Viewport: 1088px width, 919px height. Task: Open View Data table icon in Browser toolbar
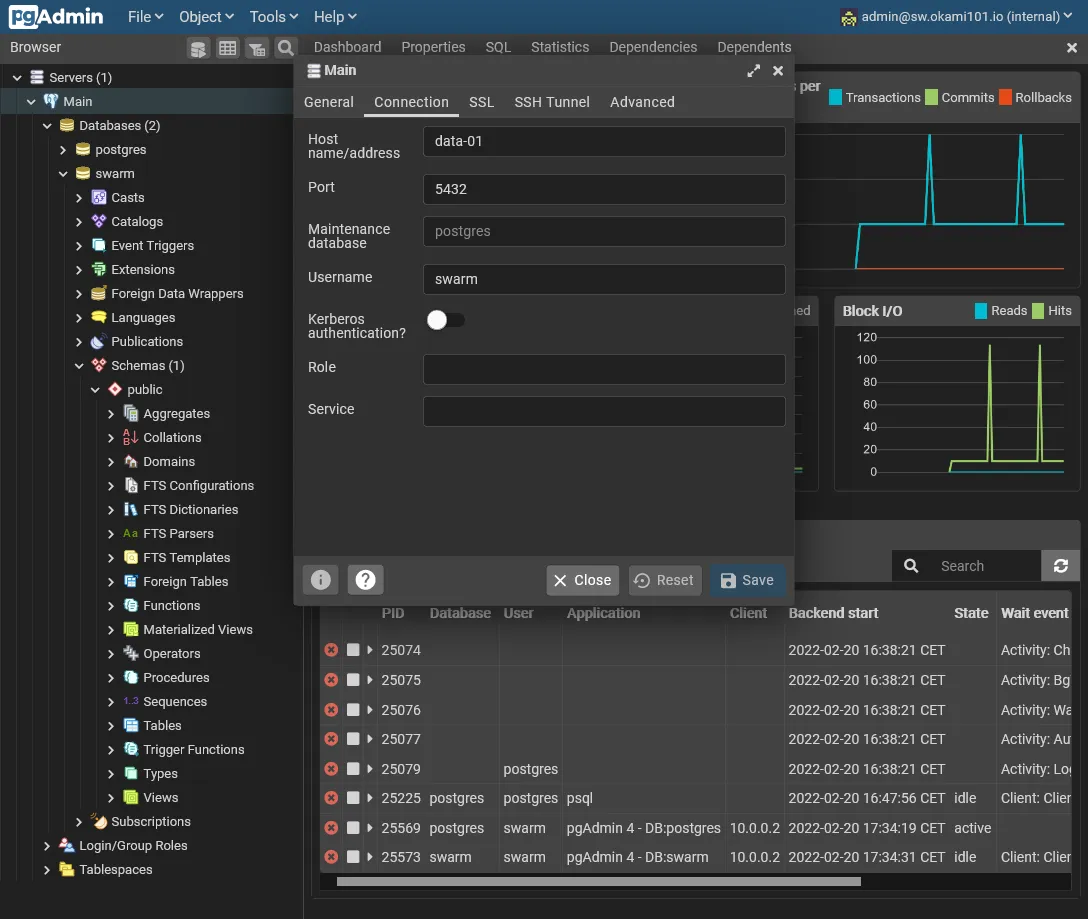point(228,48)
